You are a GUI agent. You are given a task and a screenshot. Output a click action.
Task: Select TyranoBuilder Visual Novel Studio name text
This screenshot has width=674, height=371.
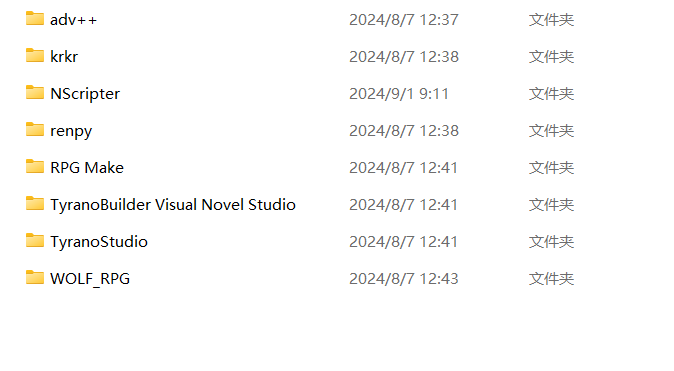coord(173,205)
